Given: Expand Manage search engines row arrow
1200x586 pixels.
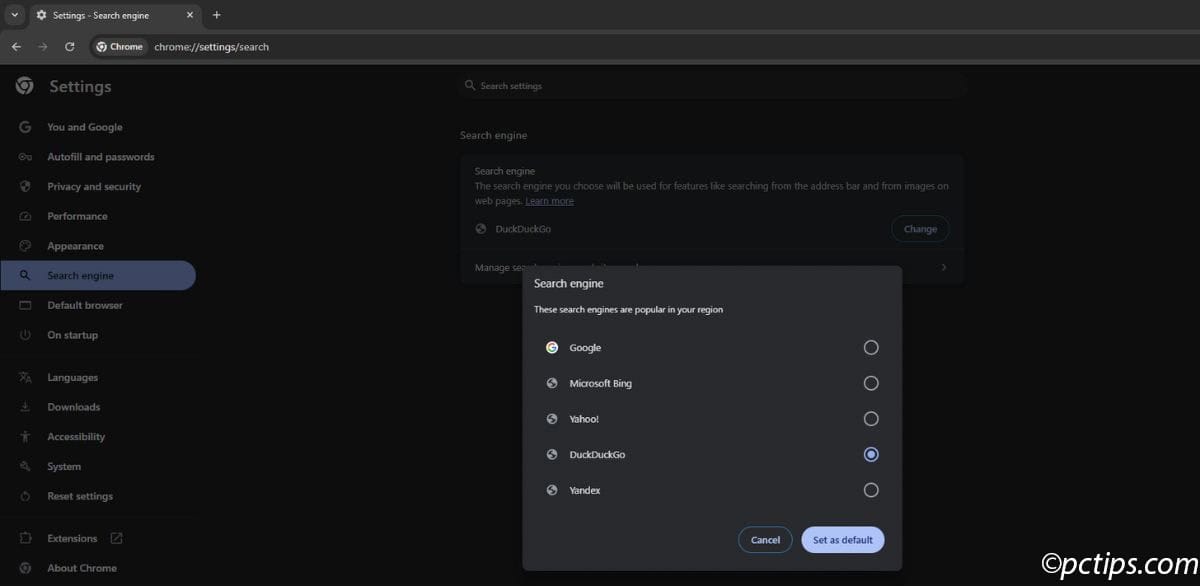Looking at the screenshot, I should point(944,268).
